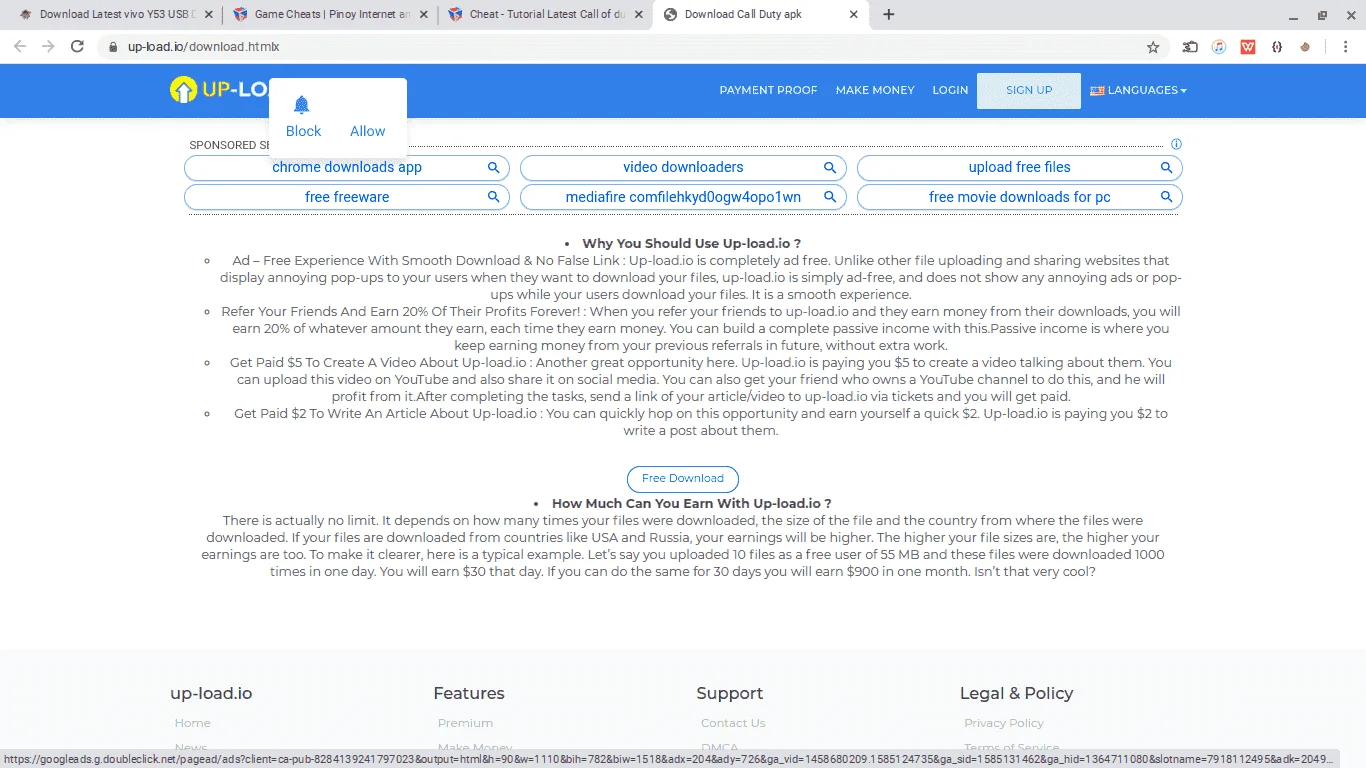Image resolution: width=1366 pixels, height=768 pixels.
Task: Click the Support footer heading
Action: [x=729, y=693]
